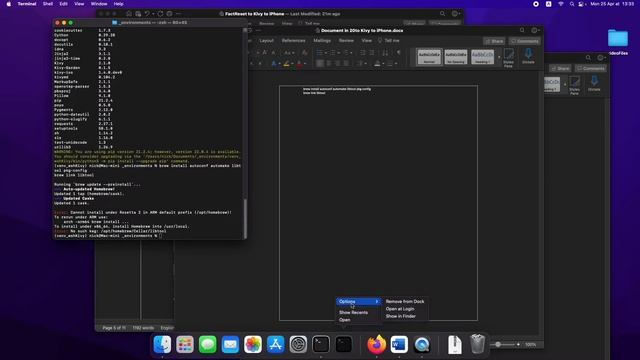The height and width of the screenshot is (360, 640).
Task: Choose Show in Finder option
Action: (400, 316)
